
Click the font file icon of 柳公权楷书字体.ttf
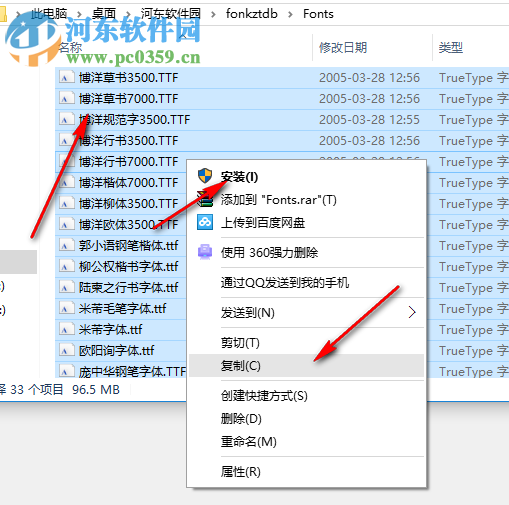(x=67, y=266)
